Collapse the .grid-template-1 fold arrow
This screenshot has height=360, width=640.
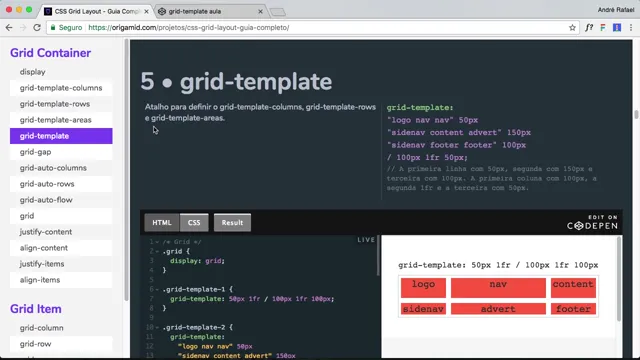pyautogui.click(x=157, y=289)
